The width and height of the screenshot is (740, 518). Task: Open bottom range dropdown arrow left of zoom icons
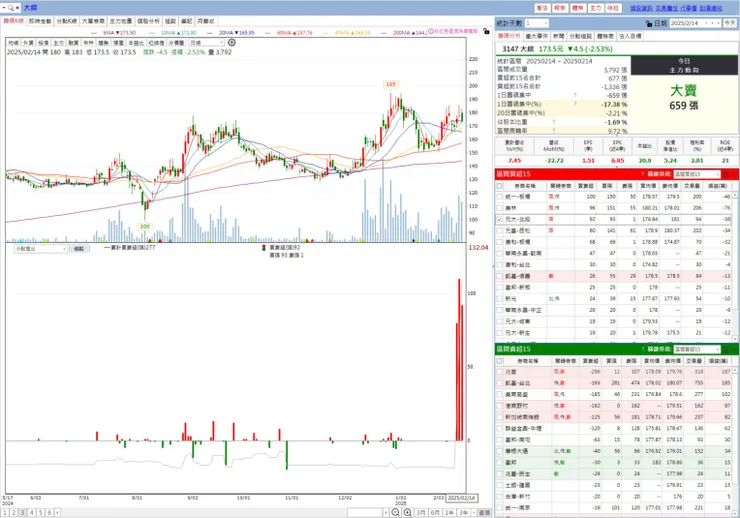click(386, 512)
